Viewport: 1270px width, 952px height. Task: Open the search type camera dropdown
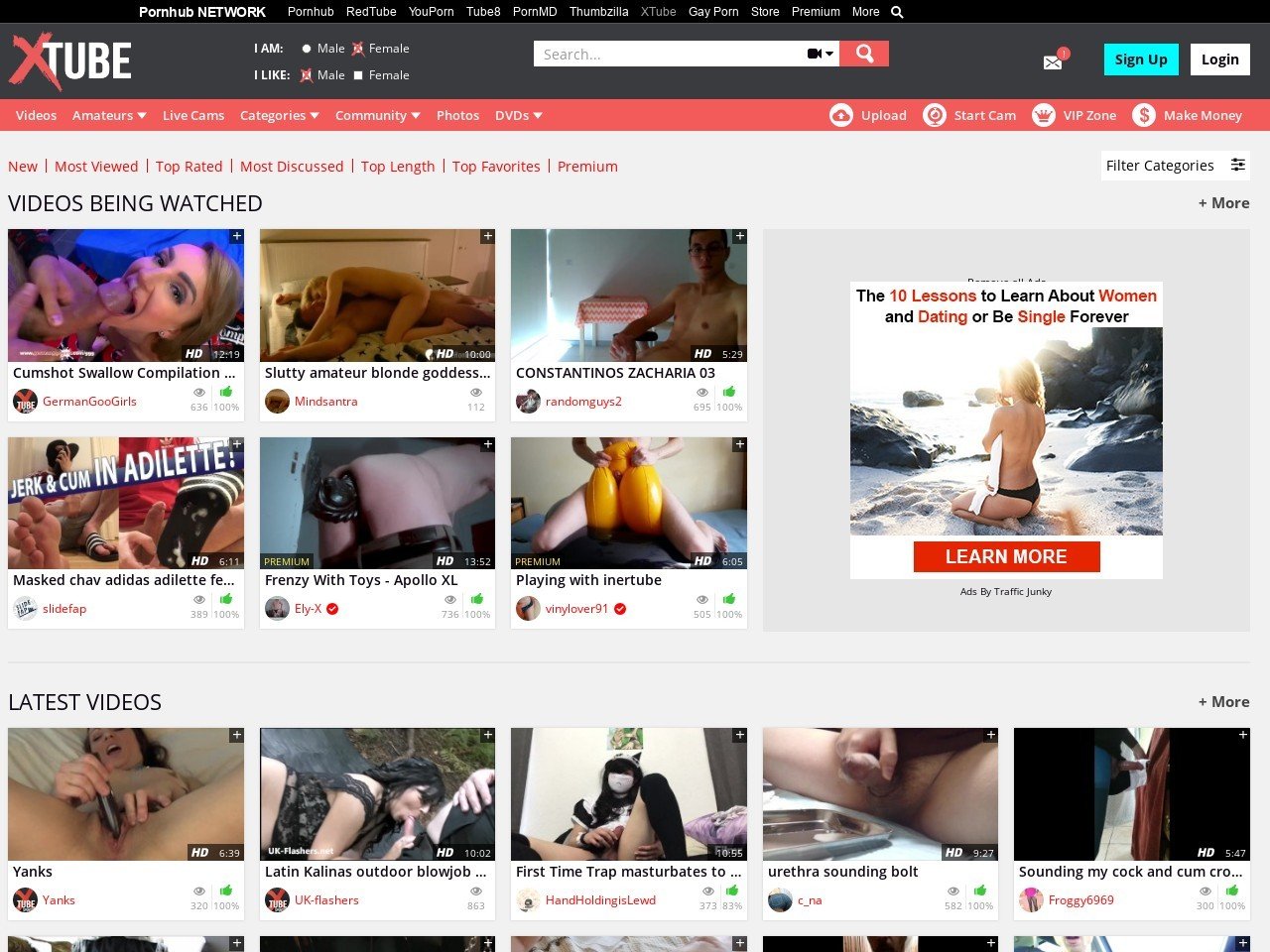click(820, 54)
